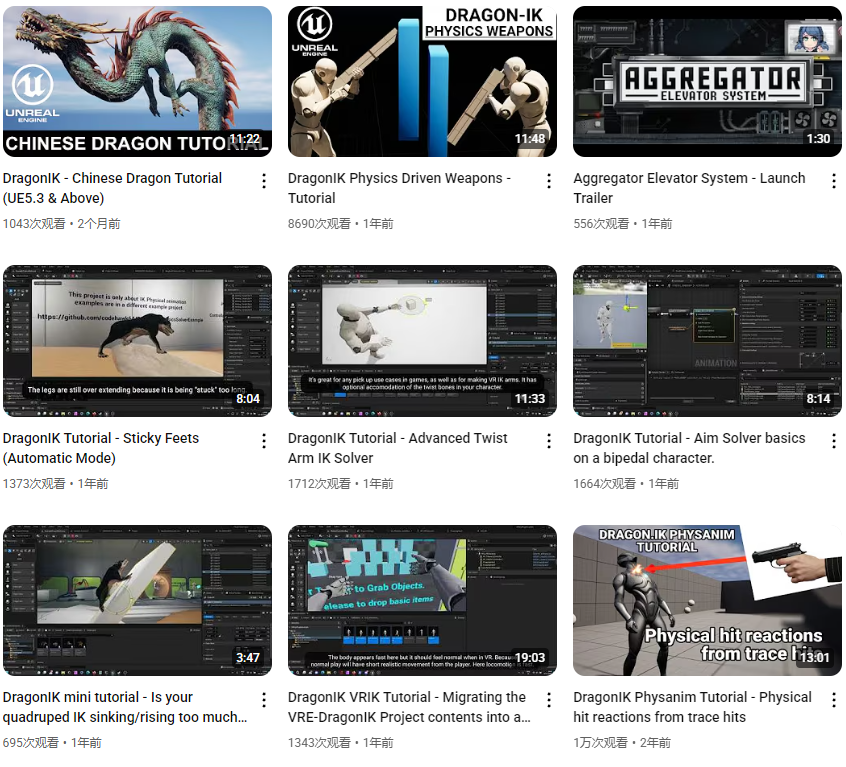The height and width of the screenshot is (767, 846).
Task: Open menu for Physics Driven Weapons video
Action: 549,181
